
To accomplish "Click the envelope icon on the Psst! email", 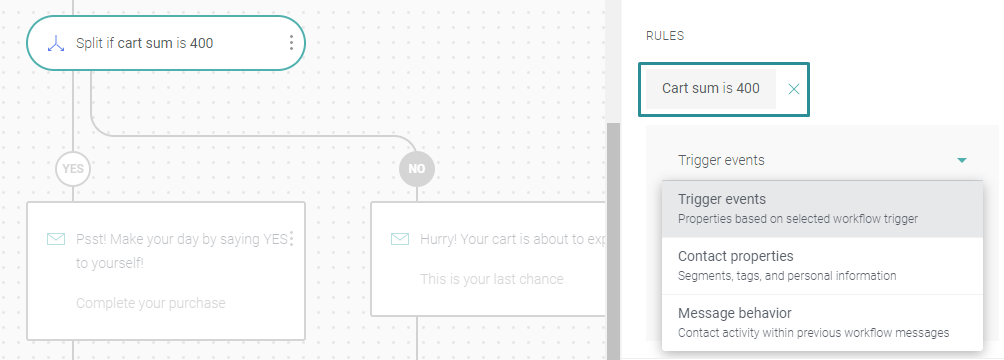I will click(56, 239).
